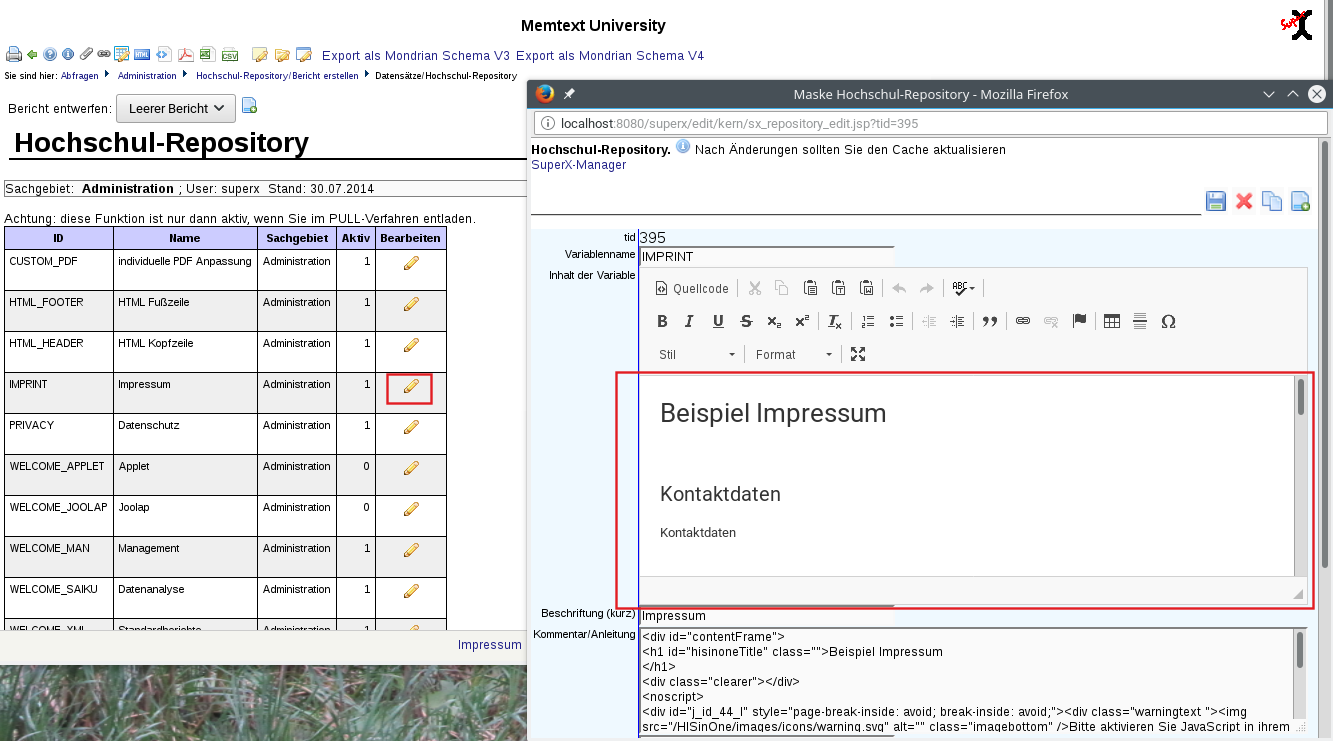
Task: Toggle Quellcode source view in editor
Action: point(692,288)
